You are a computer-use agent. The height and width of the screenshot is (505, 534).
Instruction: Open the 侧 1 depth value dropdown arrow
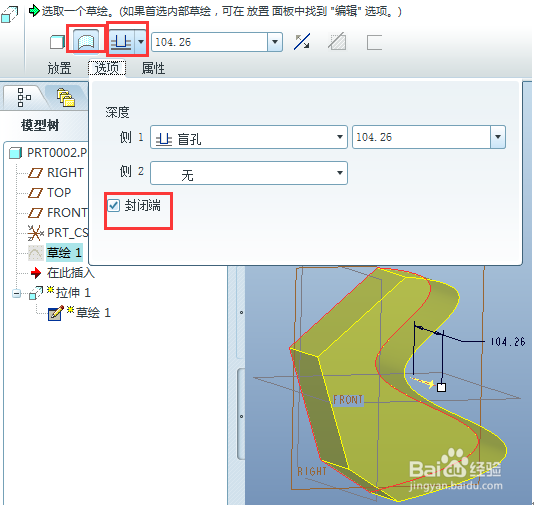coord(498,137)
